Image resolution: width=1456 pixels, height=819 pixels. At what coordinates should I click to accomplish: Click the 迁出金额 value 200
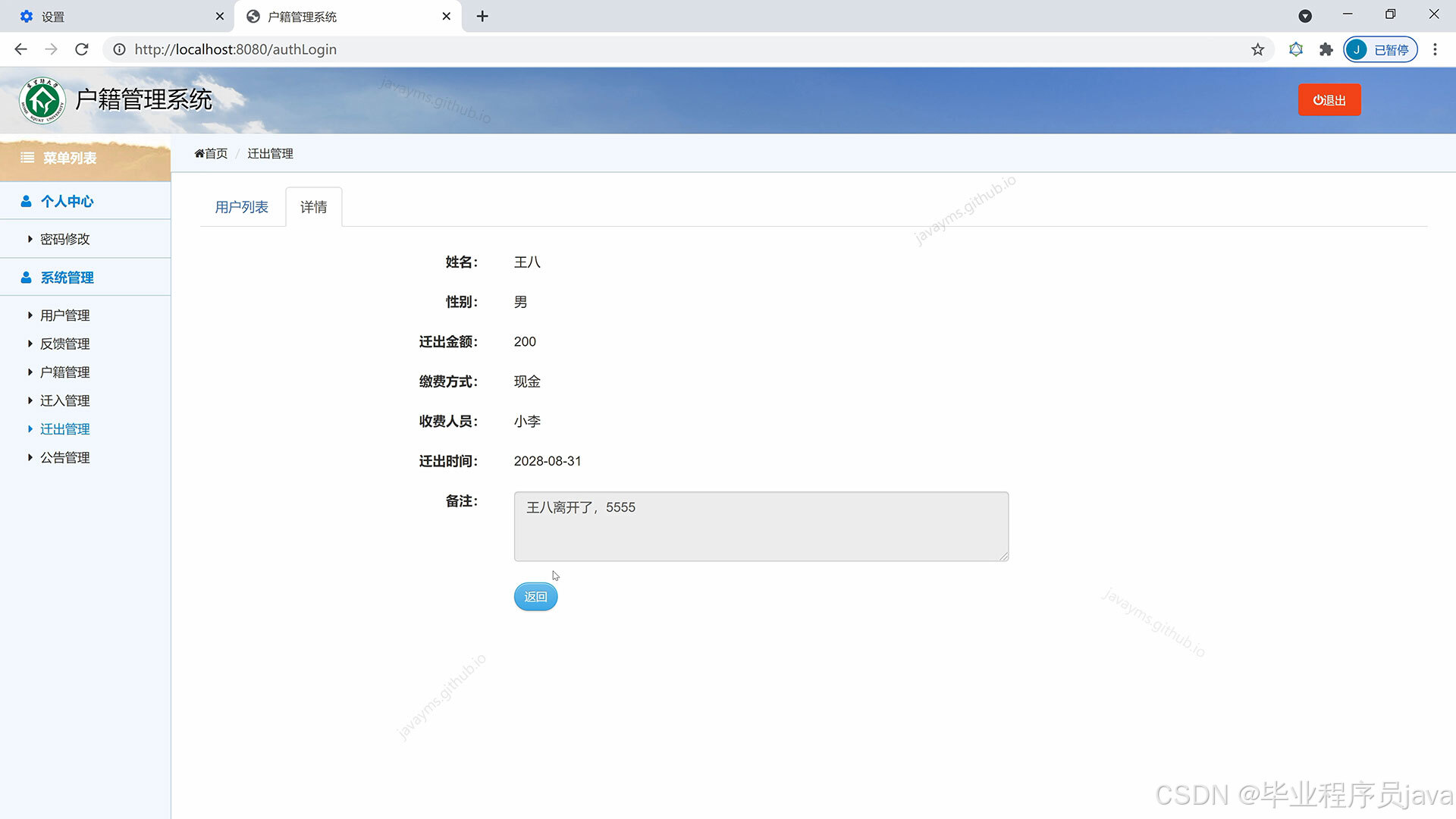(x=525, y=342)
